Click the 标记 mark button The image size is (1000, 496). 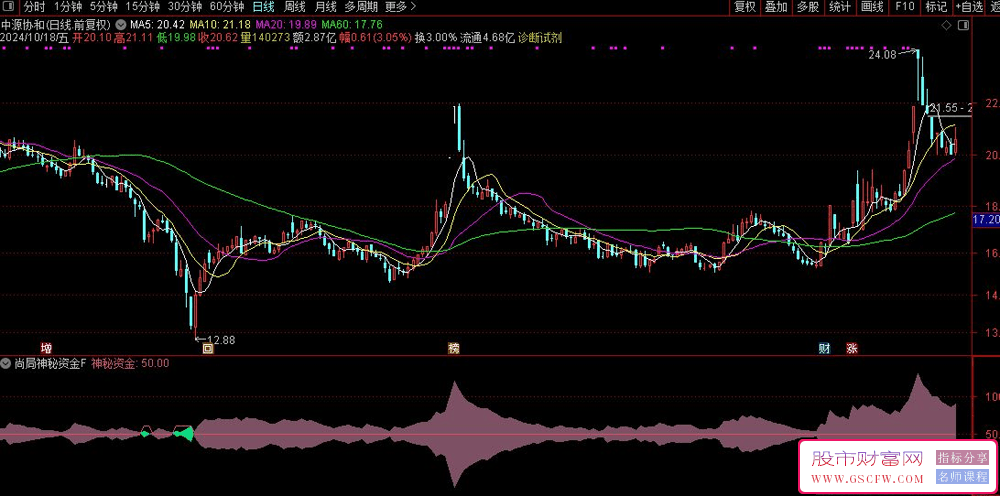pyautogui.click(x=936, y=7)
